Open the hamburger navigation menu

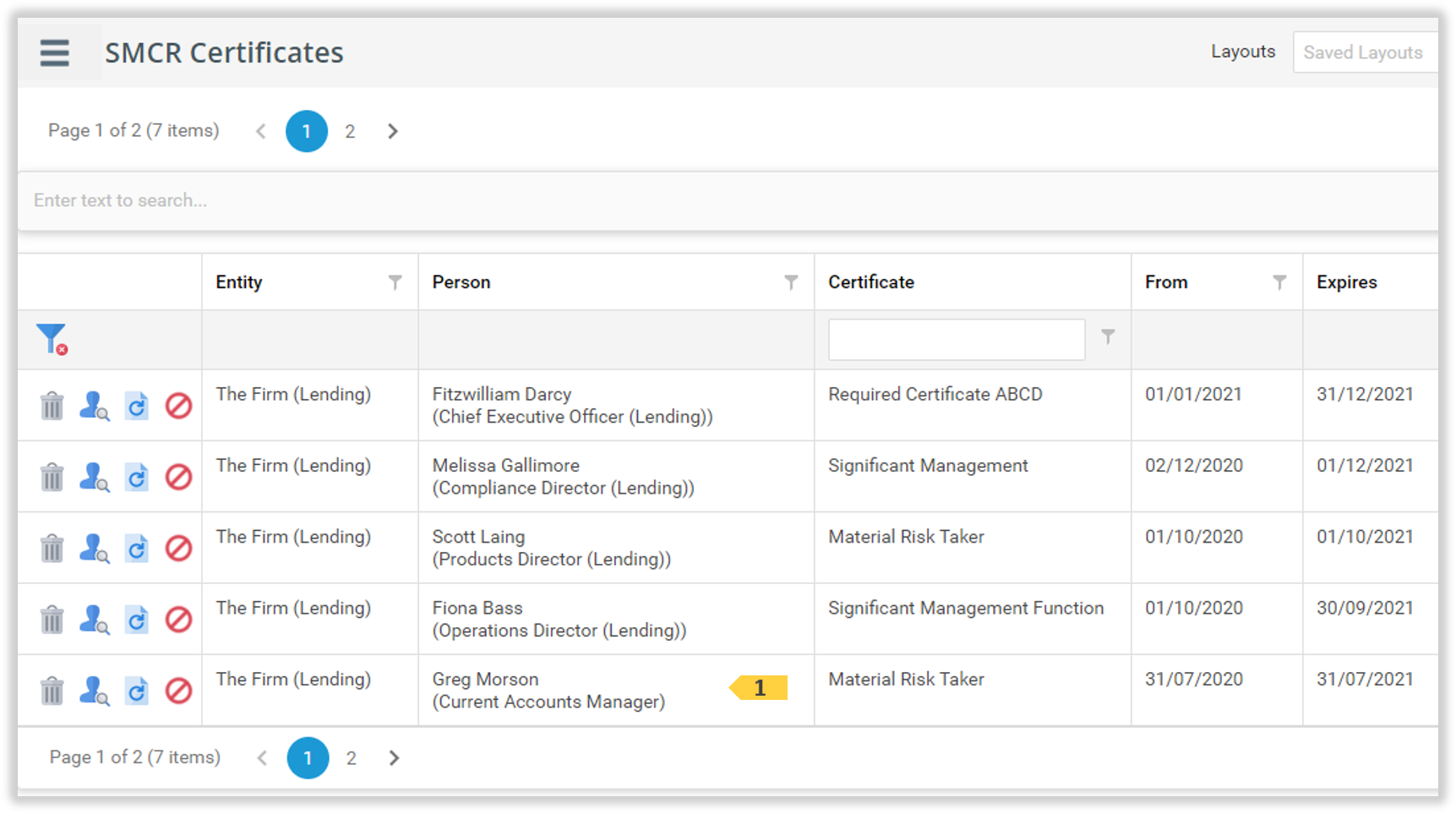[55, 53]
